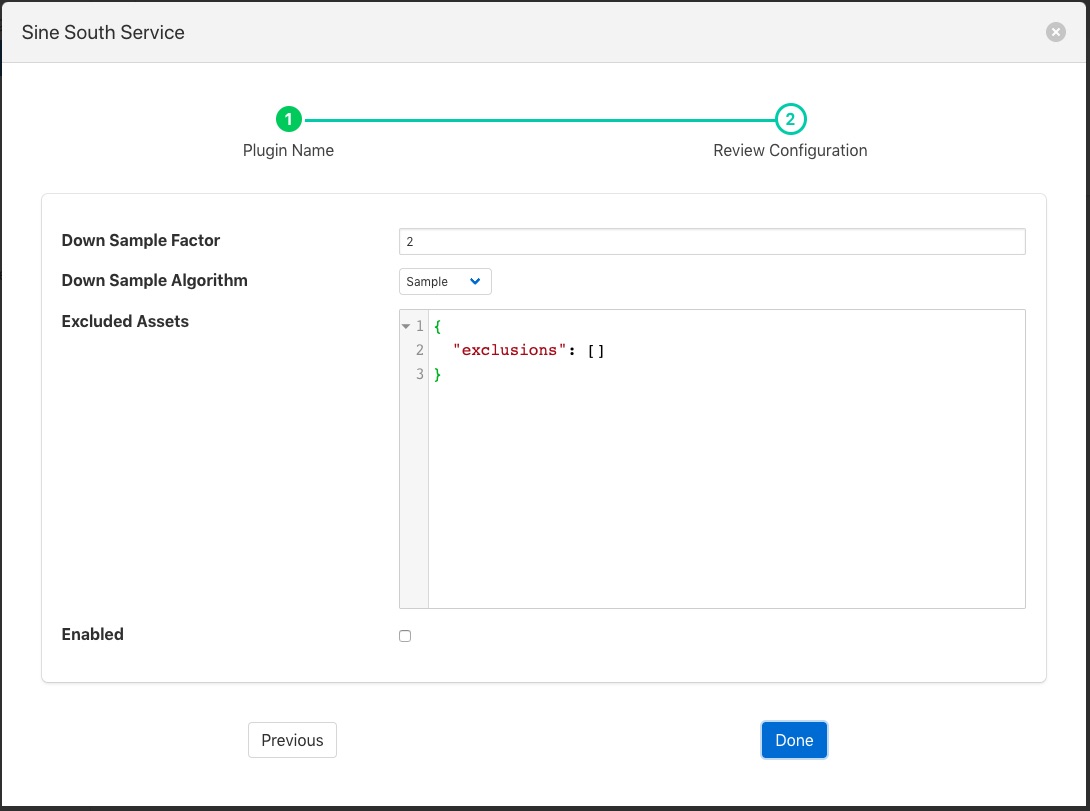
Task: Click the step 1 circle indicator
Action: pos(288,120)
